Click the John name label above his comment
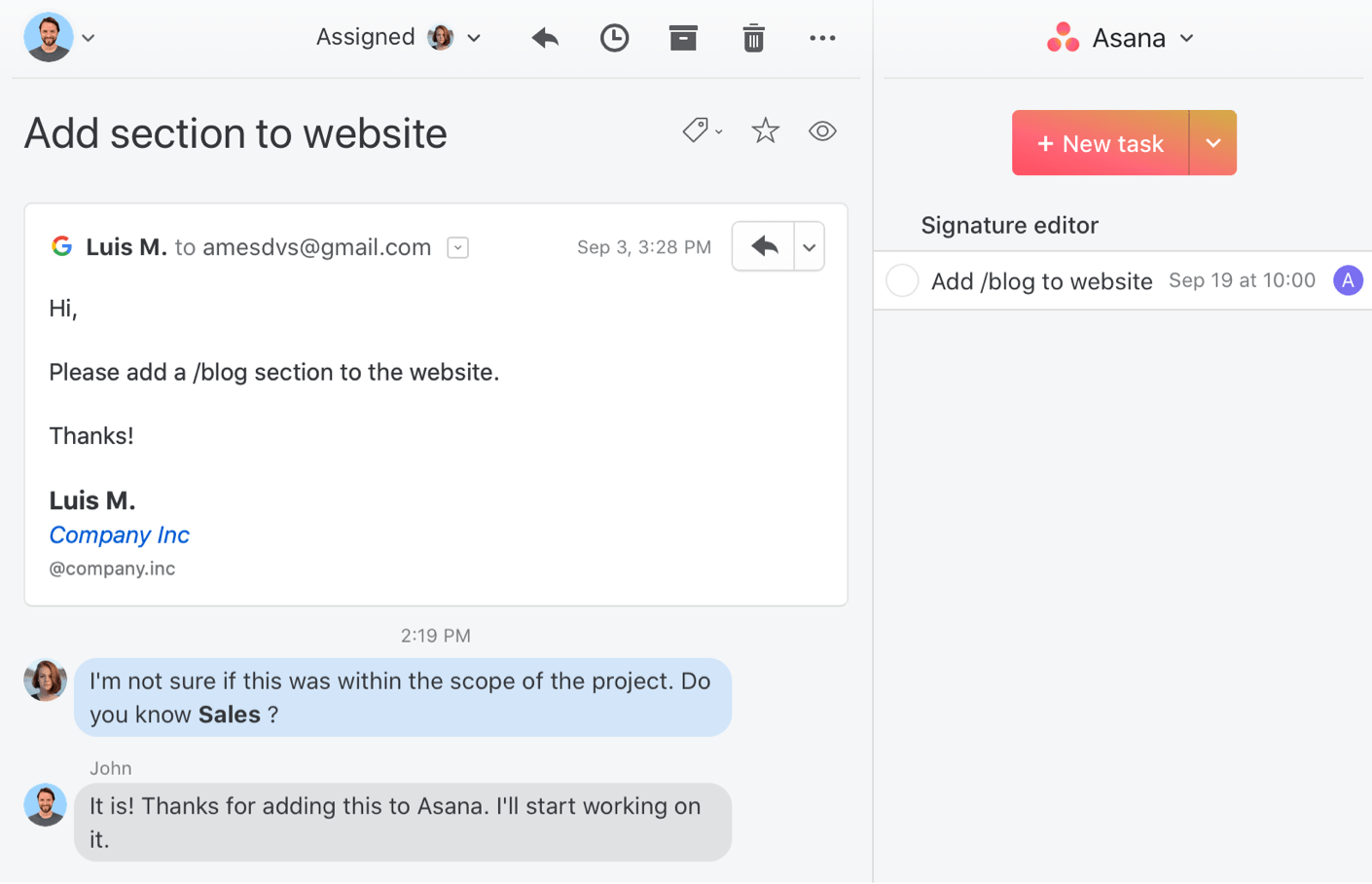Screen dimensions: 1372x884 coord(110,768)
